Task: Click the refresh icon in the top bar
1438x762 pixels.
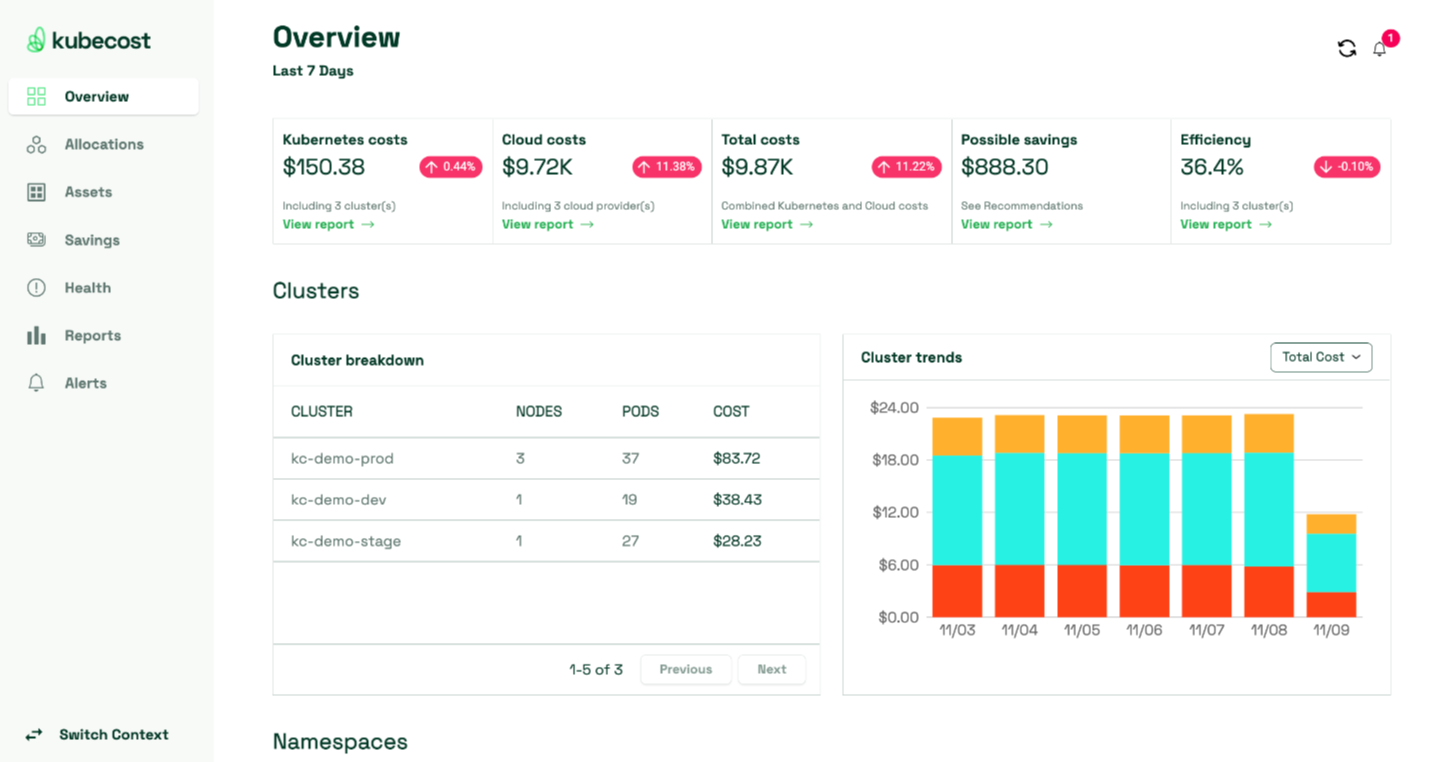Action: pyautogui.click(x=1346, y=47)
